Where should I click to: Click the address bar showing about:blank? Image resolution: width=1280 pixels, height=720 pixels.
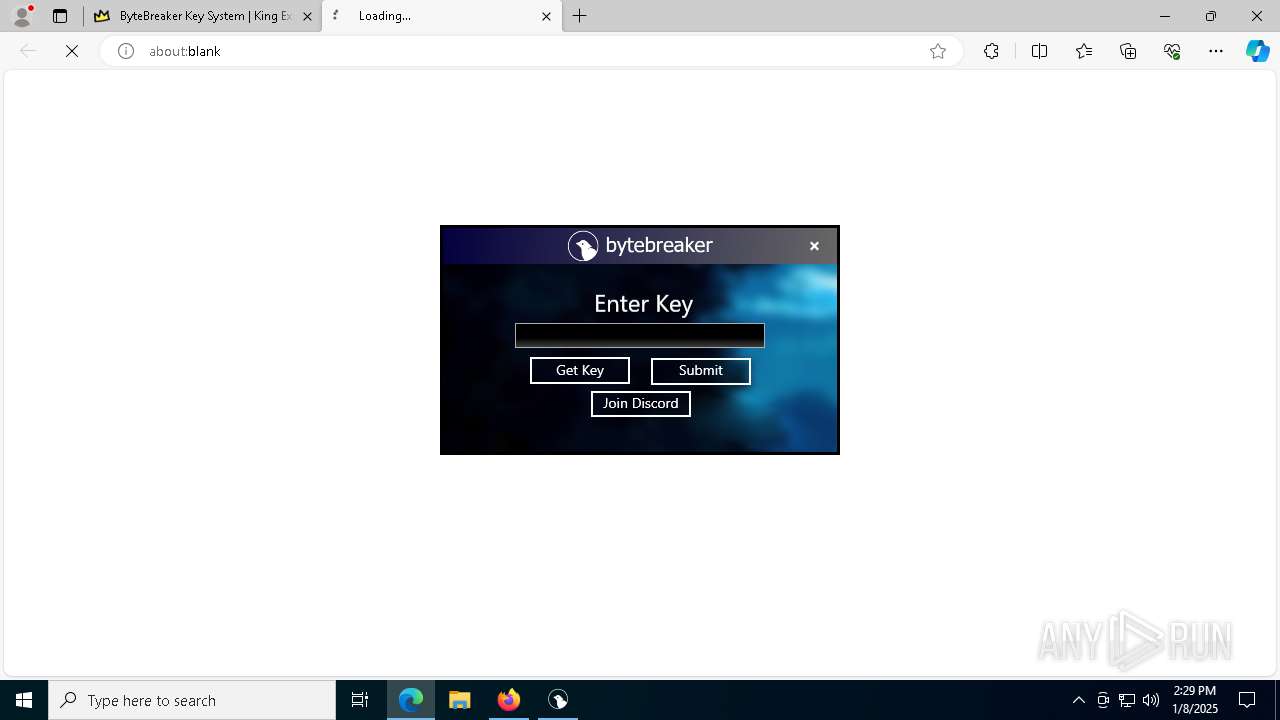(530, 51)
